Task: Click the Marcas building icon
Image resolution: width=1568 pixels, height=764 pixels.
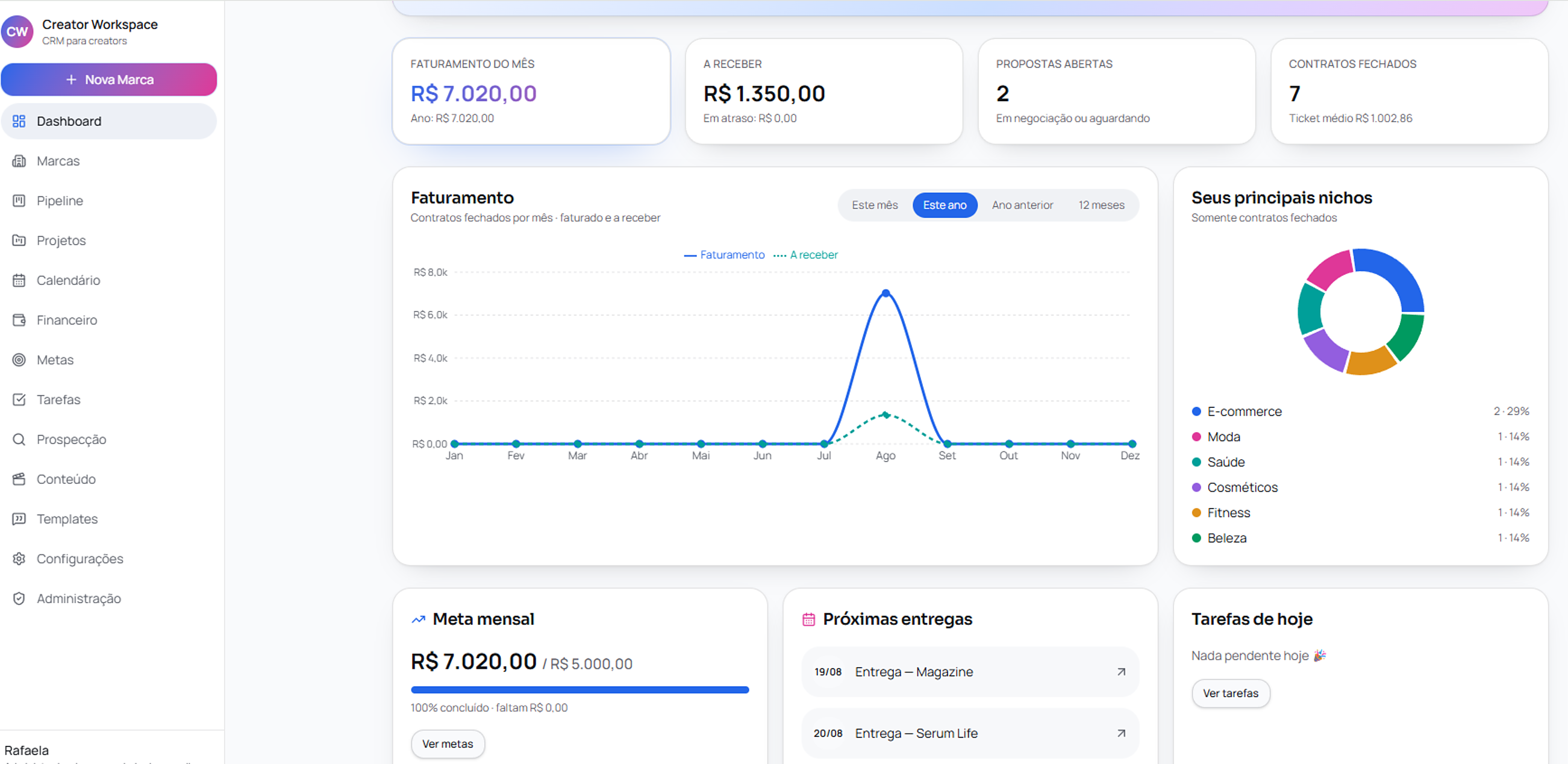Action: (x=19, y=161)
